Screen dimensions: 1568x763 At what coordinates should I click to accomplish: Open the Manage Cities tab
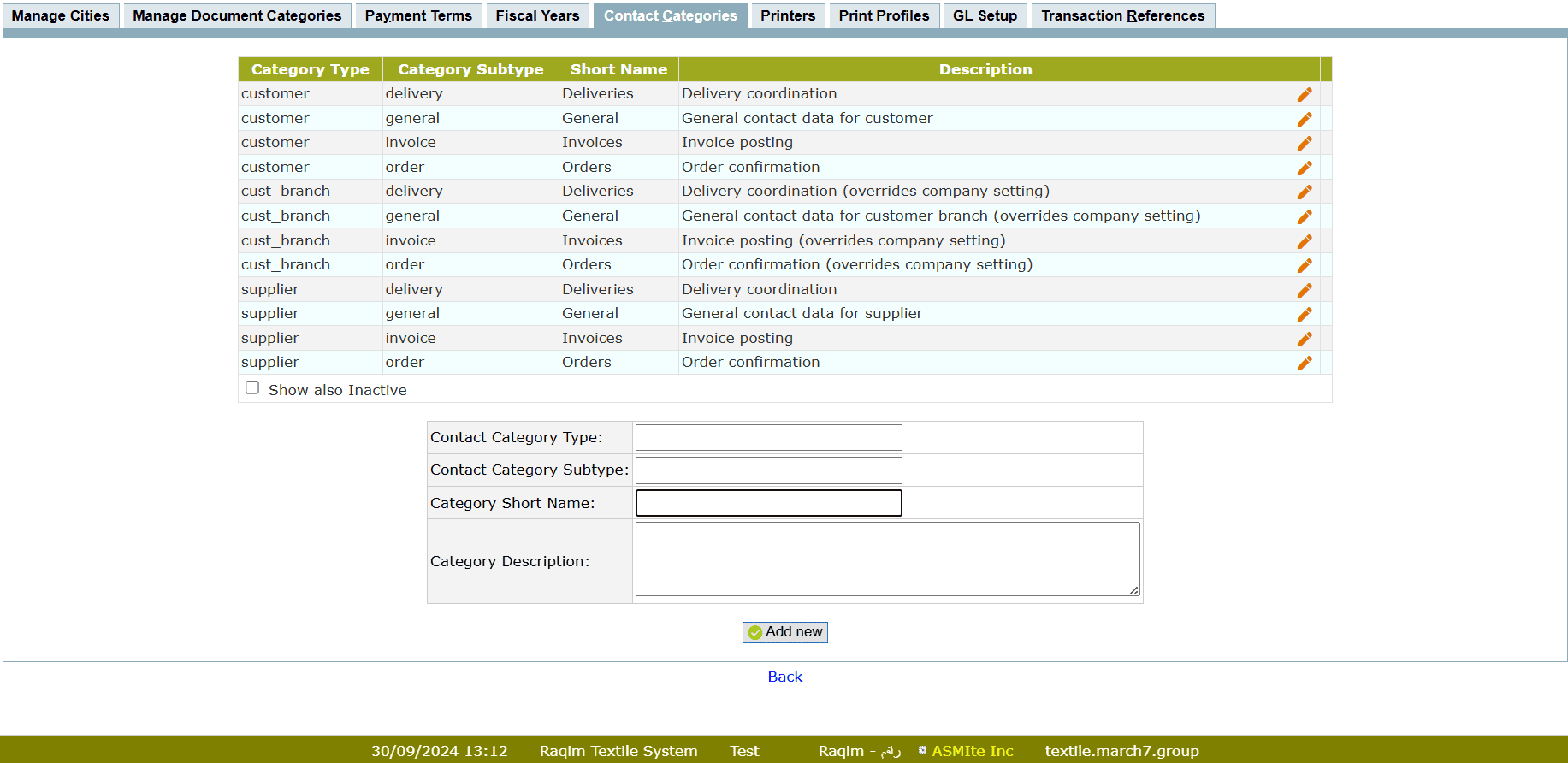tap(61, 15)
